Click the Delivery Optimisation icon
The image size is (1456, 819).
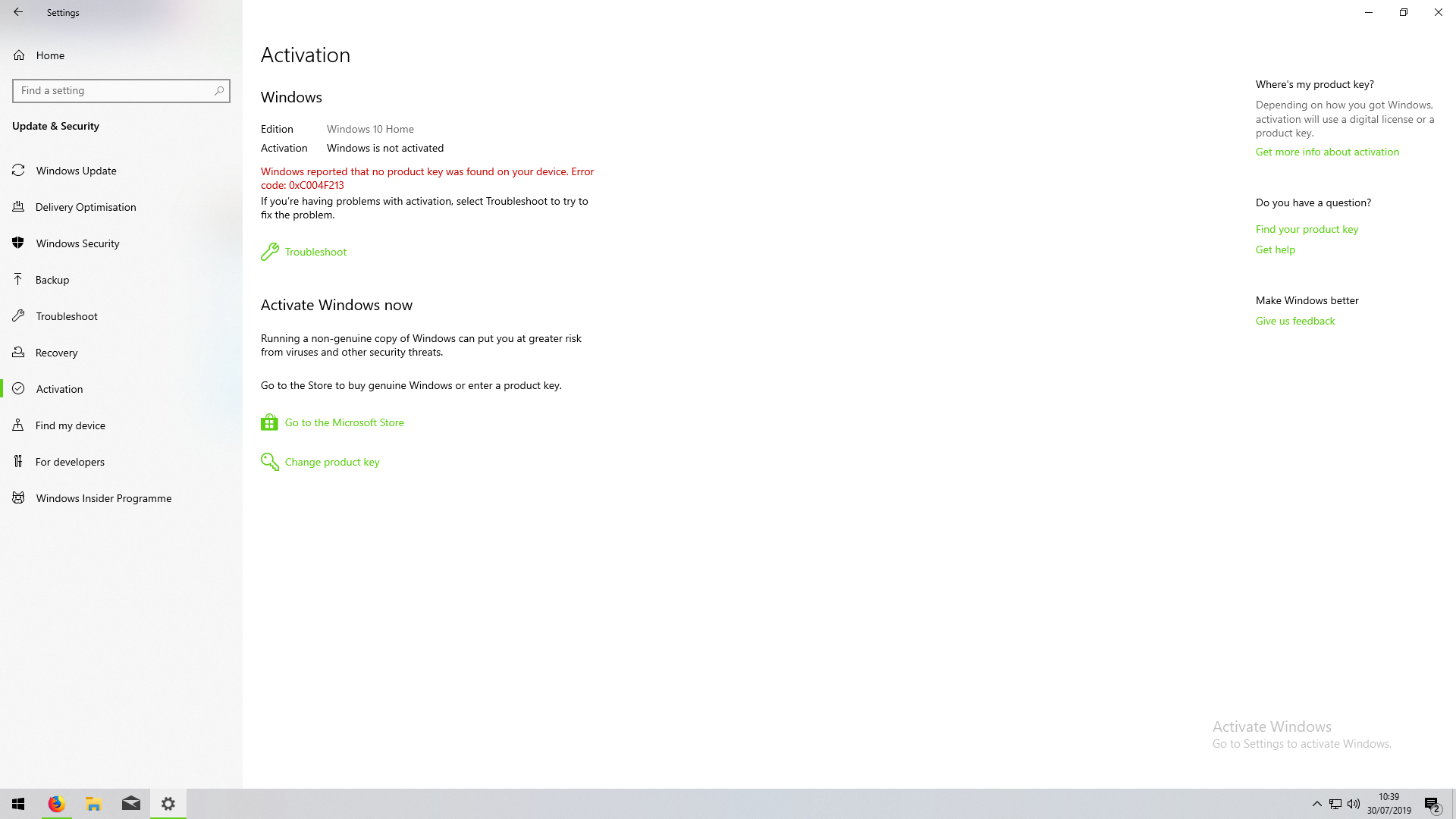tap(19, 207)
